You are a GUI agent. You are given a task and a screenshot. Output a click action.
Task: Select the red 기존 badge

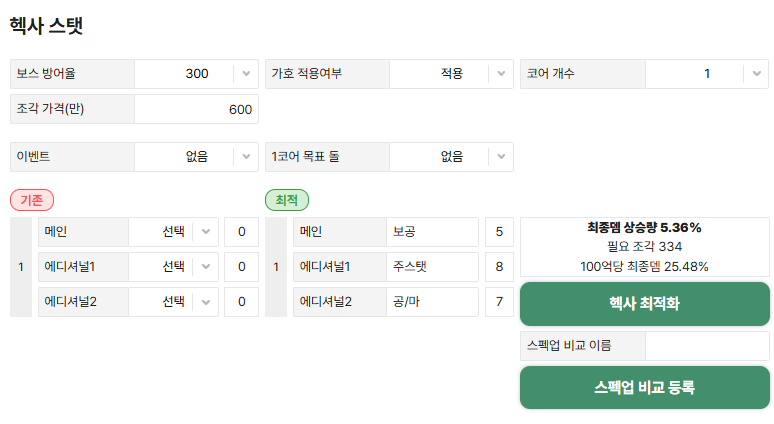point(32,200)
